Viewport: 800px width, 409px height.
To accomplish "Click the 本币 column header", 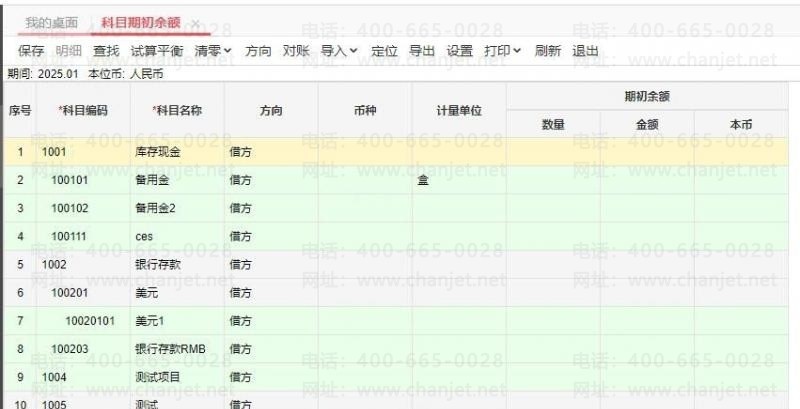I will pos(741,124).
